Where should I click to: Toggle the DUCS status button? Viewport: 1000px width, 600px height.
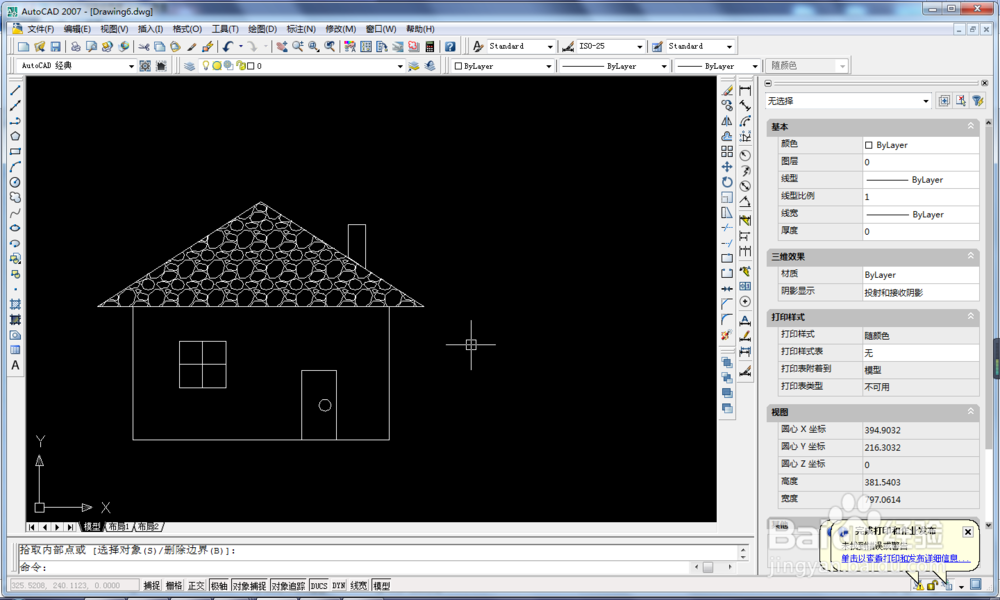(319, 585)
